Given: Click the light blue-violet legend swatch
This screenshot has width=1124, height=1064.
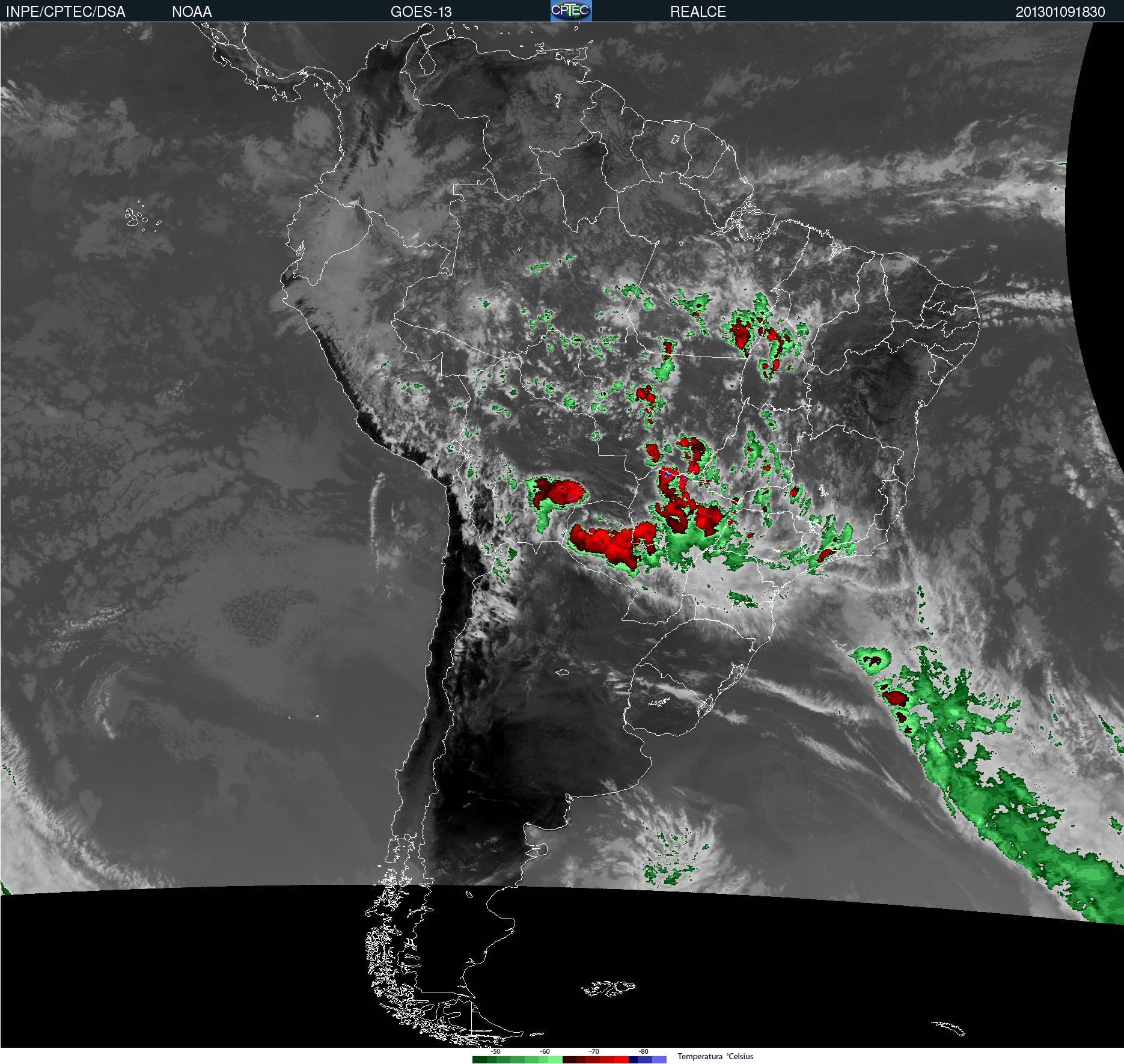Looking at the screenshot, I should pyautogui.click(x=659, y=1060).
